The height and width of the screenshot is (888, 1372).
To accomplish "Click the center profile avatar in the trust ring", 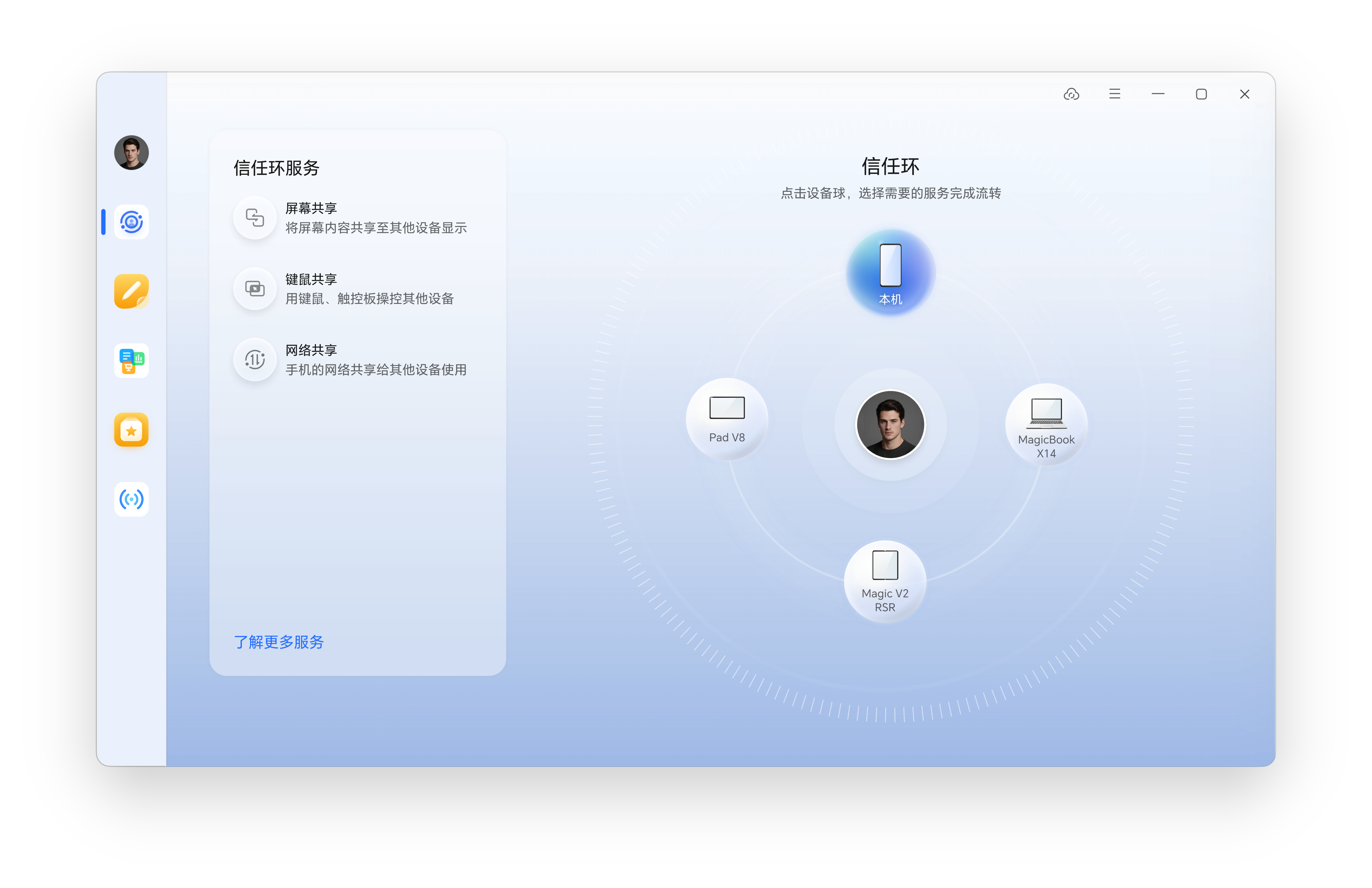I will [891, 424].
